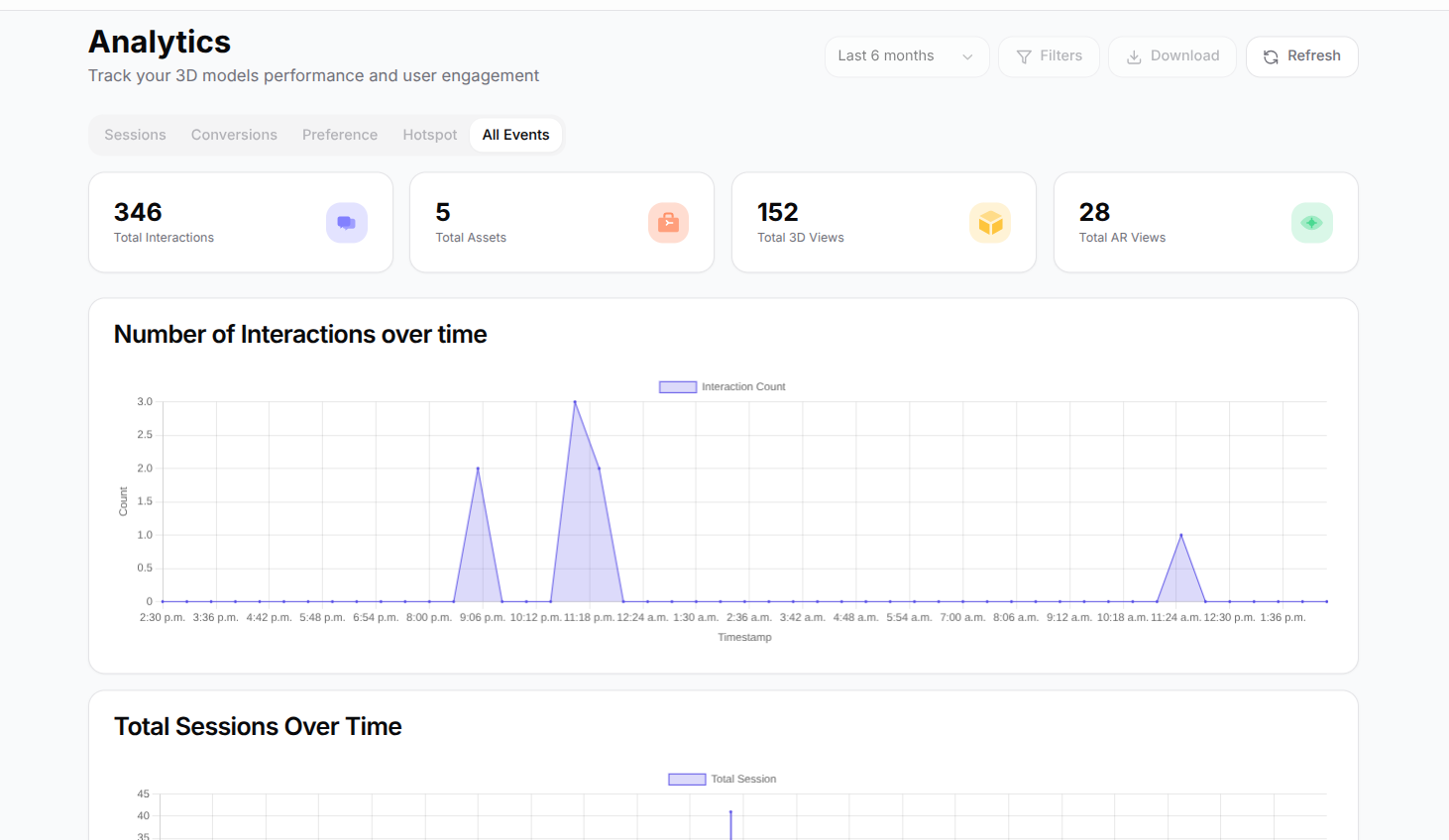The height and width of the screenshot is (840, 1449).
Task: Click the interactions chart peak at value 3.0
Action: tap(575, 402)
